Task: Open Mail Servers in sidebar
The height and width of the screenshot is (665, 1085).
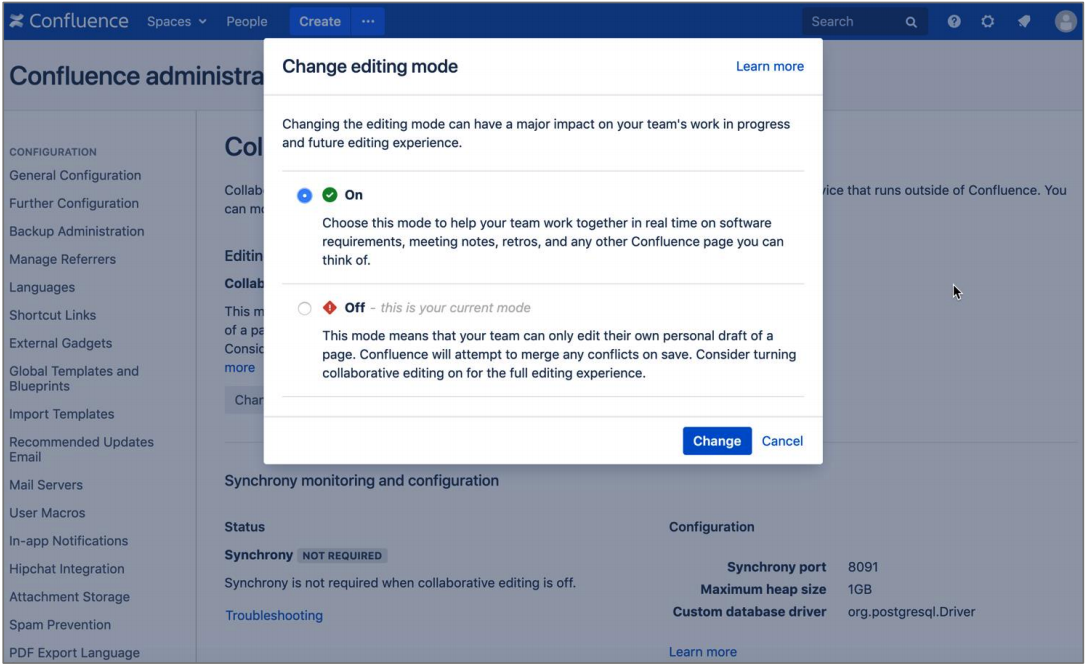Action: click(x=46, y=485)
